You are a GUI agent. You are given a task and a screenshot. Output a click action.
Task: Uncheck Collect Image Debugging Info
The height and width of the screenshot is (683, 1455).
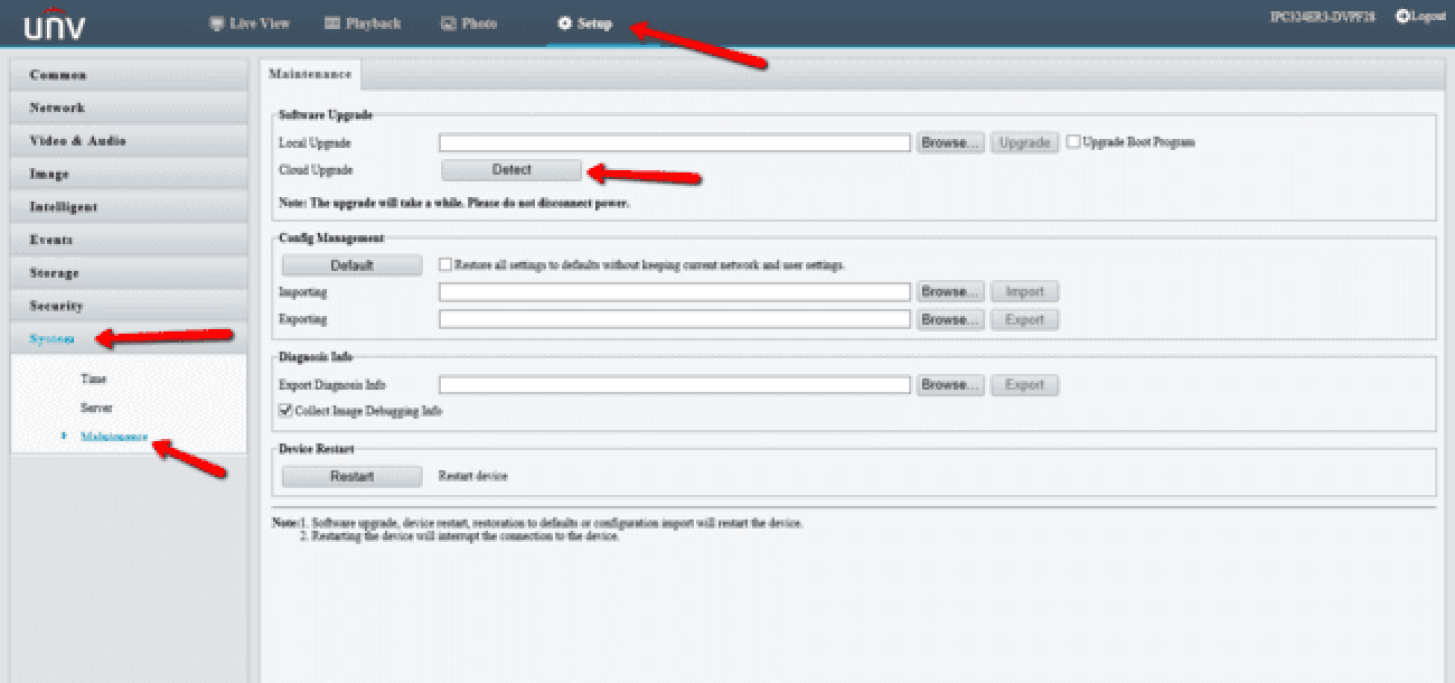click(286, 410)
